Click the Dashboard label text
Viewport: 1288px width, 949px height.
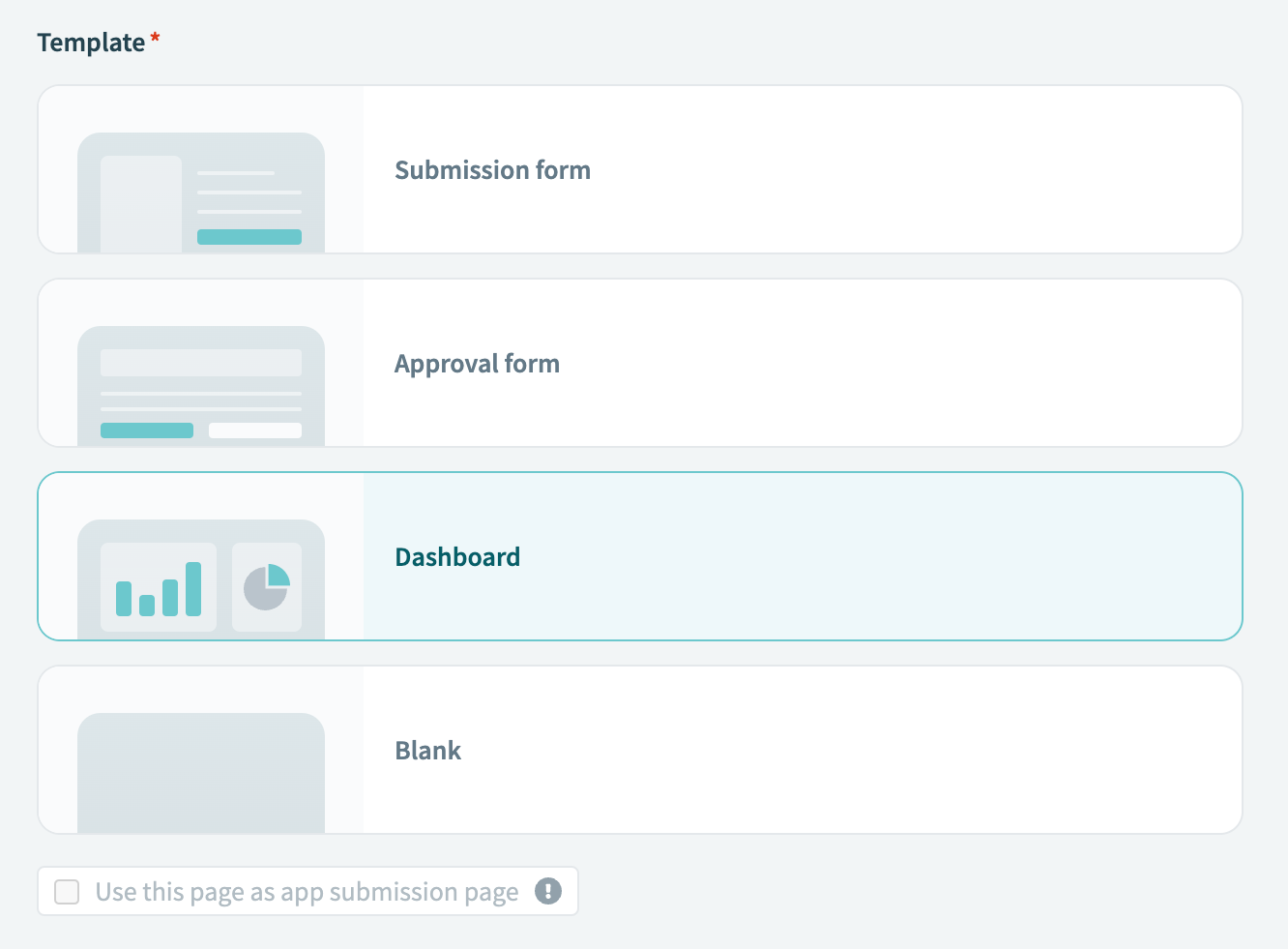coord(457,557)
